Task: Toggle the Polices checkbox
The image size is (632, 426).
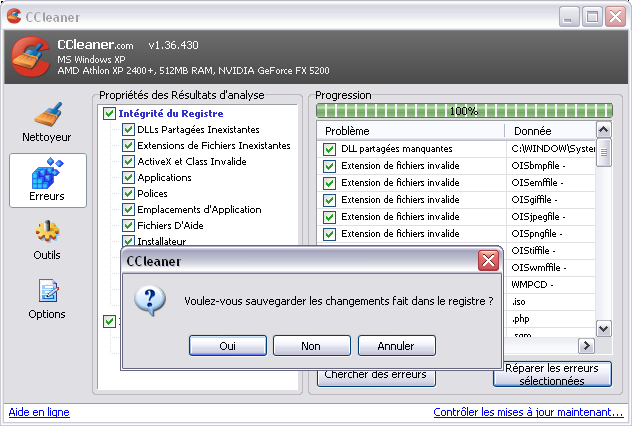Action: pyautogui.click(x=128, y=193)
